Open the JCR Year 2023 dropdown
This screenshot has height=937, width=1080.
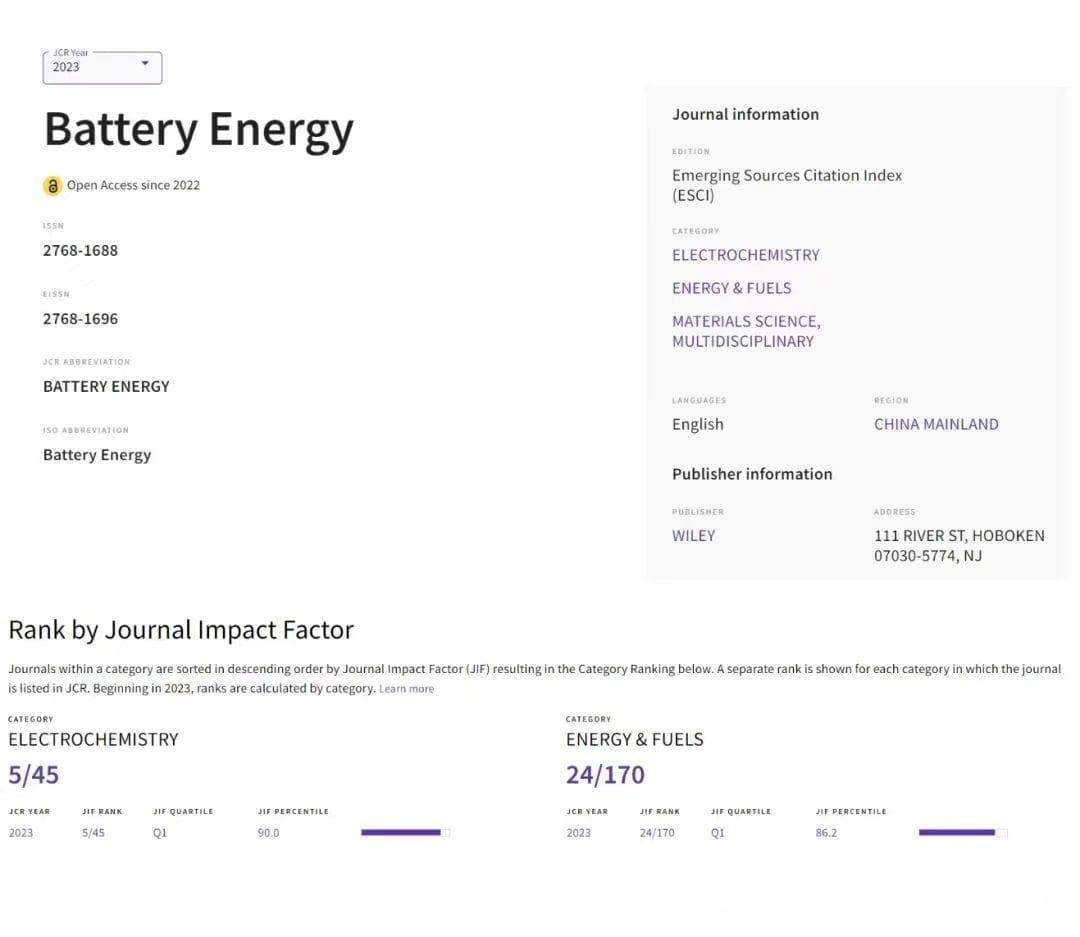102,68
